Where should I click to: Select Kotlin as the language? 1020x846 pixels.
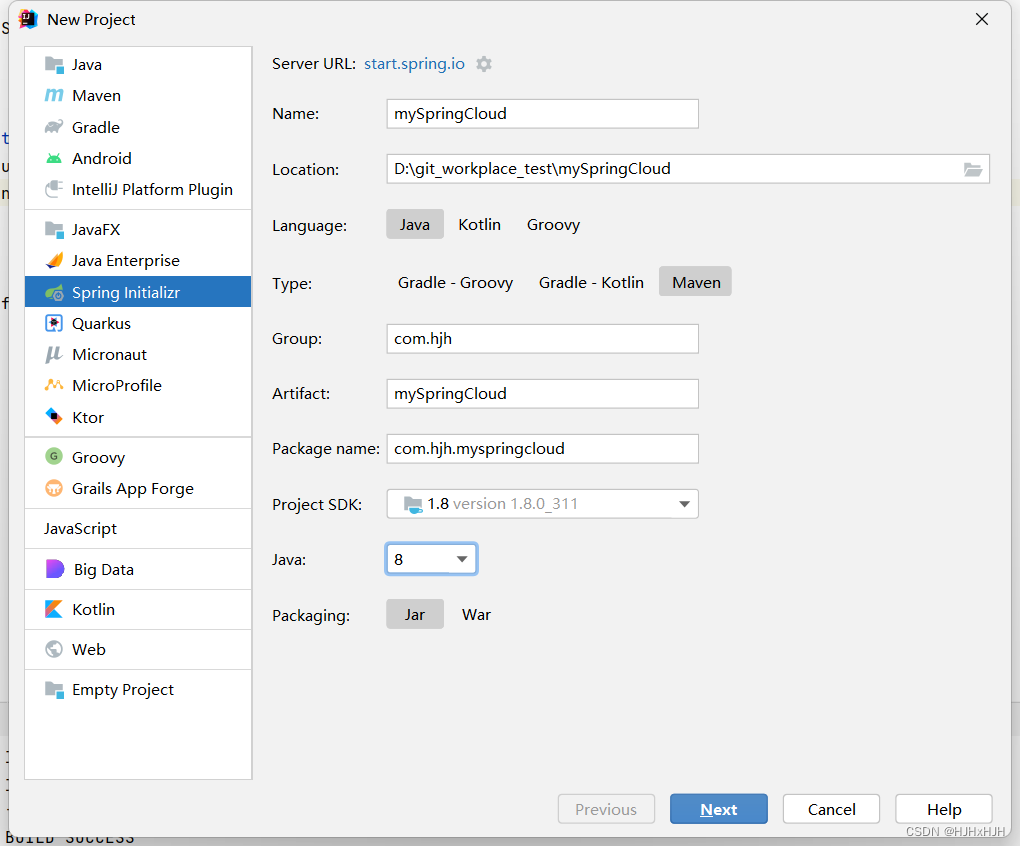(x=479, y=224)
